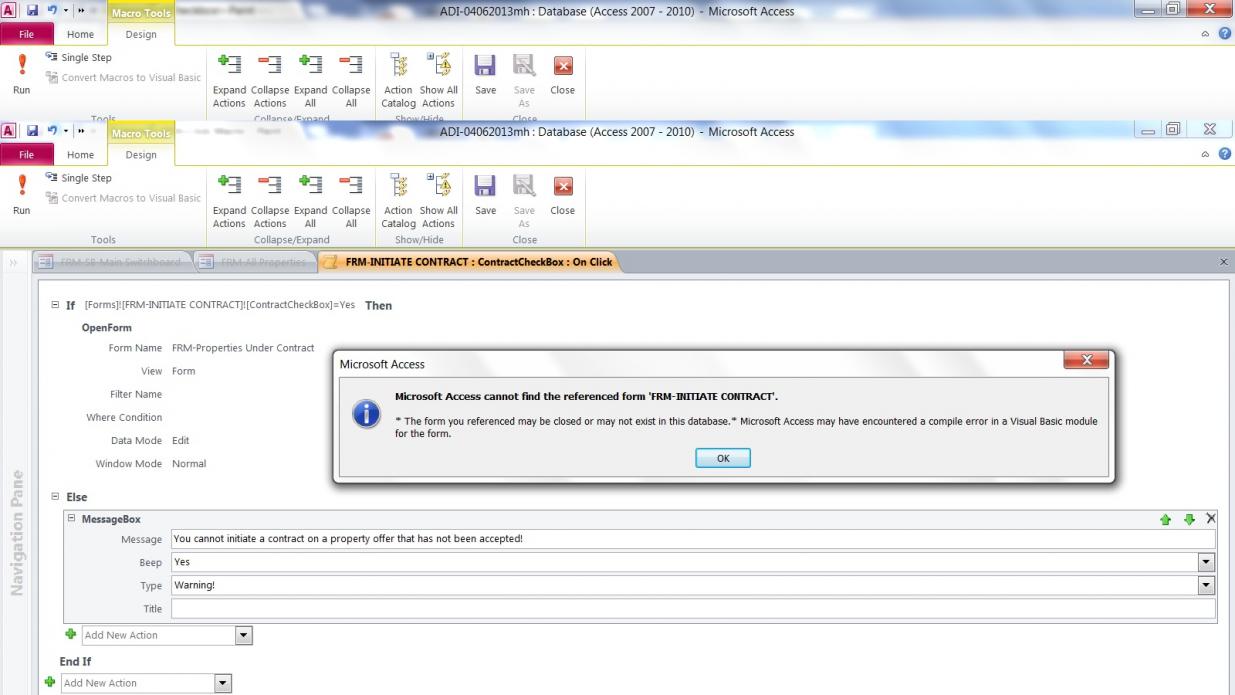
Task: Select the FRM-INITIATE CONTRACT macro document tab
Action: [x=468, y=262]
